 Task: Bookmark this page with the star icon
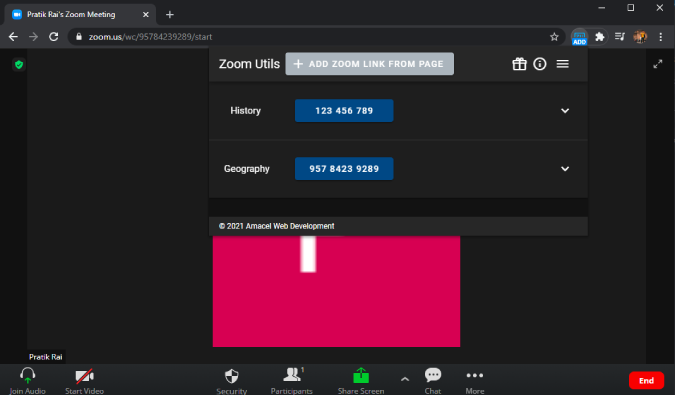554,37
